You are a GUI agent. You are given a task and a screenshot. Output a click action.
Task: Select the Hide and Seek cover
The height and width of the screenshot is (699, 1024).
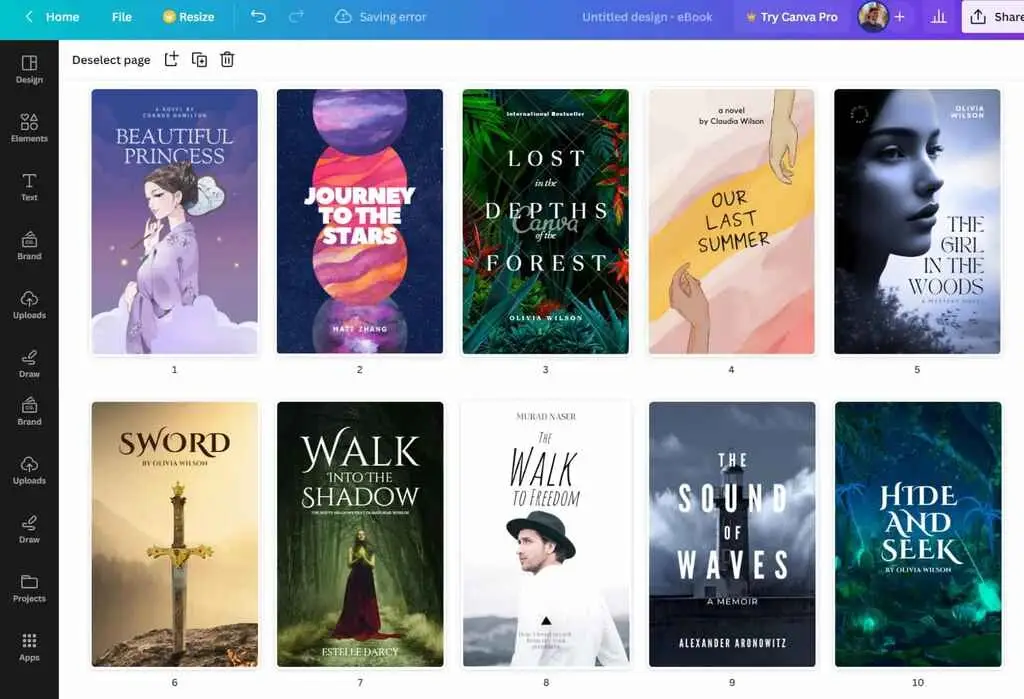(918, 534)
